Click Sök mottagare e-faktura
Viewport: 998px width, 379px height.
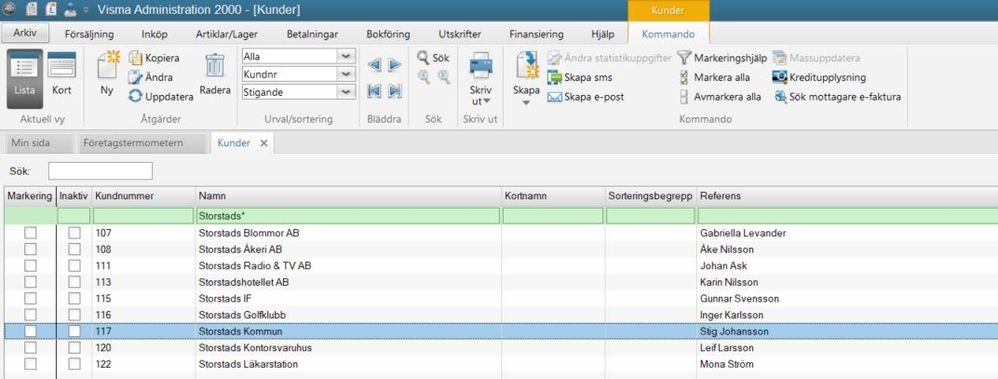(837, 97)
